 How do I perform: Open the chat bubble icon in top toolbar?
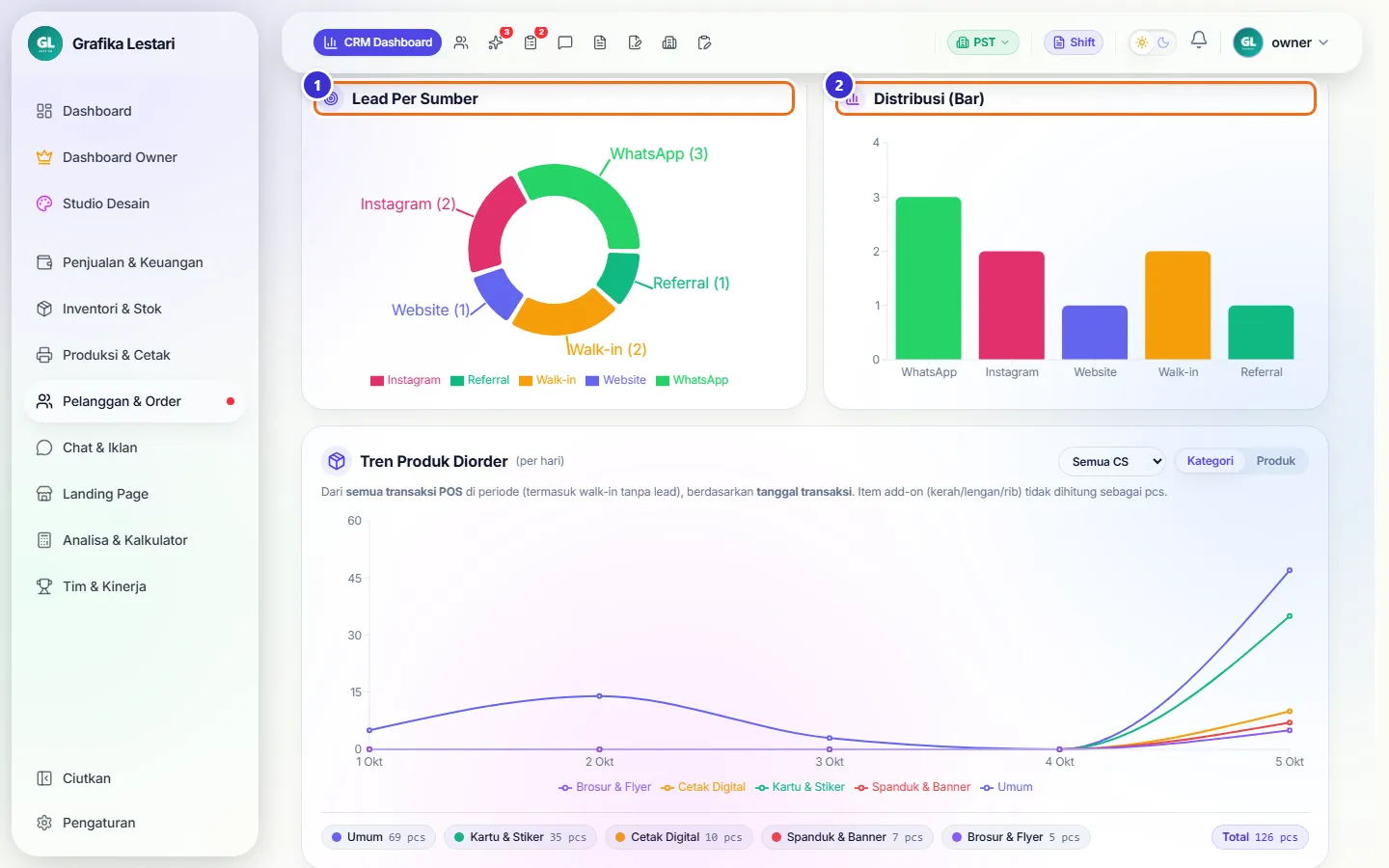(565, 42)
